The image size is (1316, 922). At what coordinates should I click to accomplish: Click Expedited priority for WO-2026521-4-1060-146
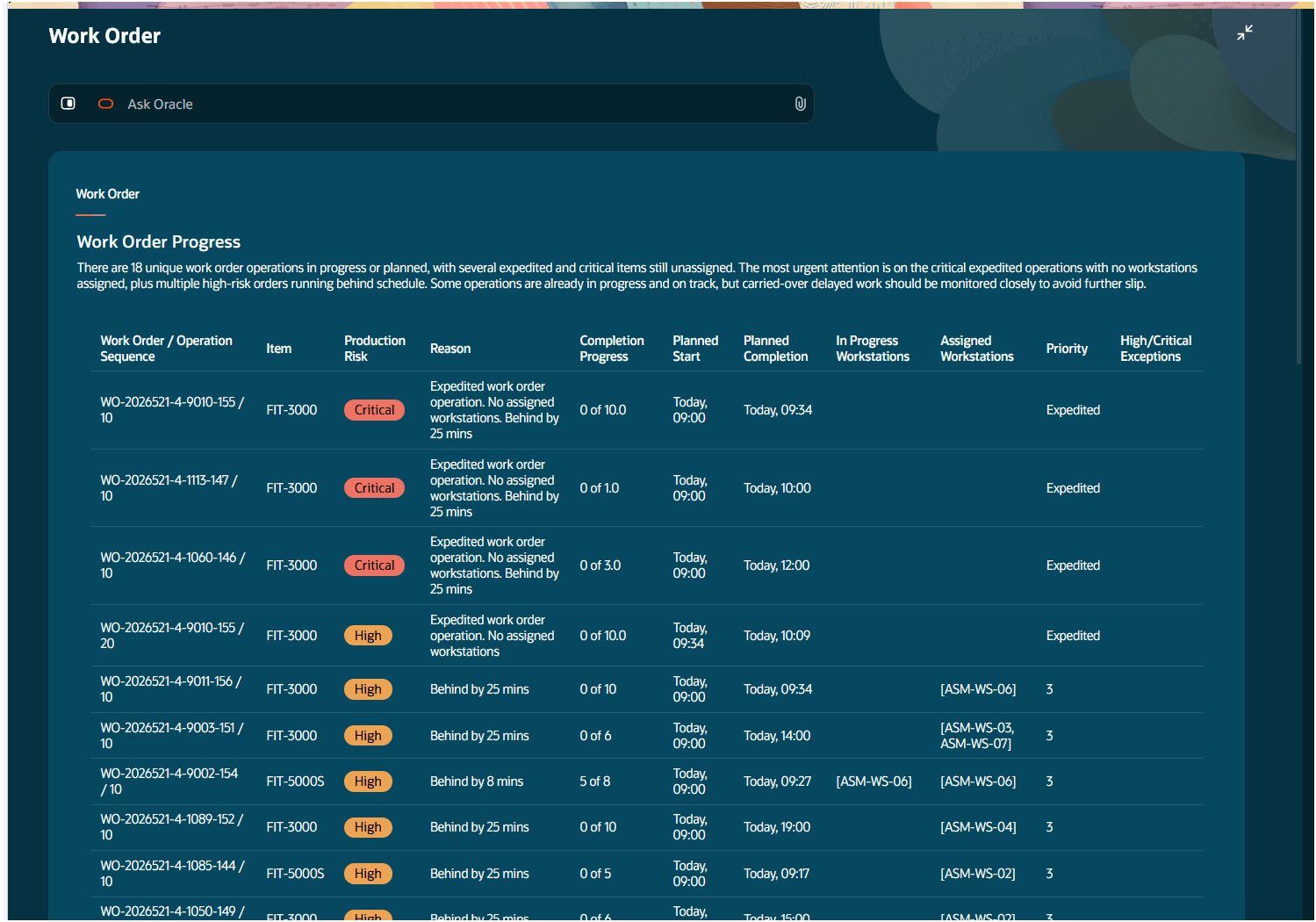pos(1073,565)
